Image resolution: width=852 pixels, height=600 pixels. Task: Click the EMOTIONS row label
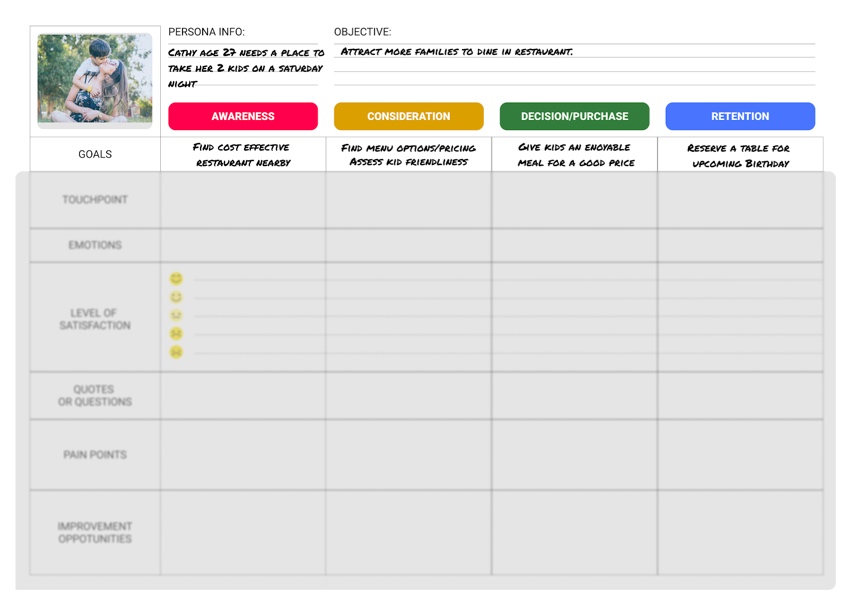click(94, 245)
